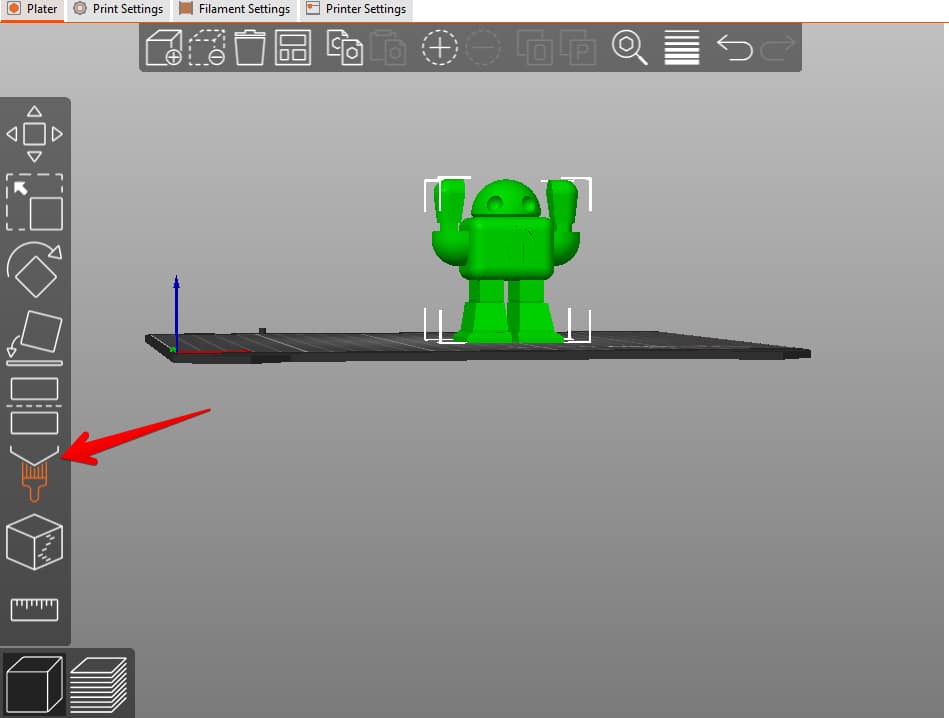Select the Cut tool
This screenshot has height=718, width=949.
[34, 406]
